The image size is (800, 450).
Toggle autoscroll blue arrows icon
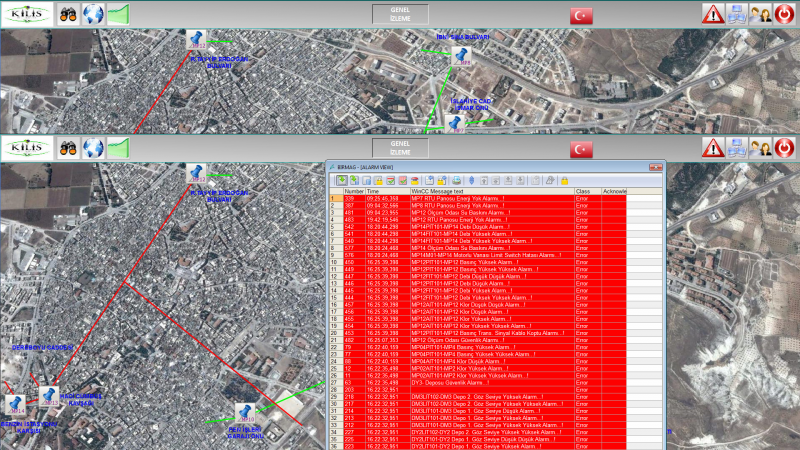471,181
